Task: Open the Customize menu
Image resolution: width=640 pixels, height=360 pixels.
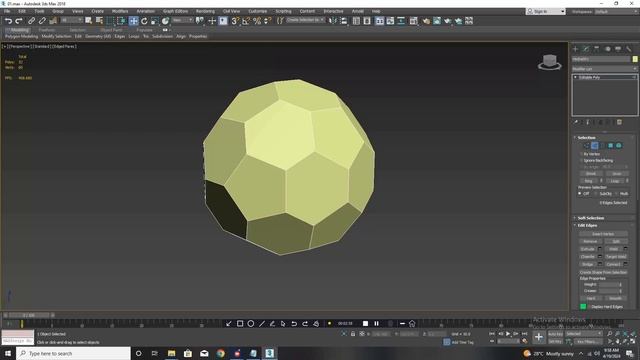Action: (x=258, y=11)
